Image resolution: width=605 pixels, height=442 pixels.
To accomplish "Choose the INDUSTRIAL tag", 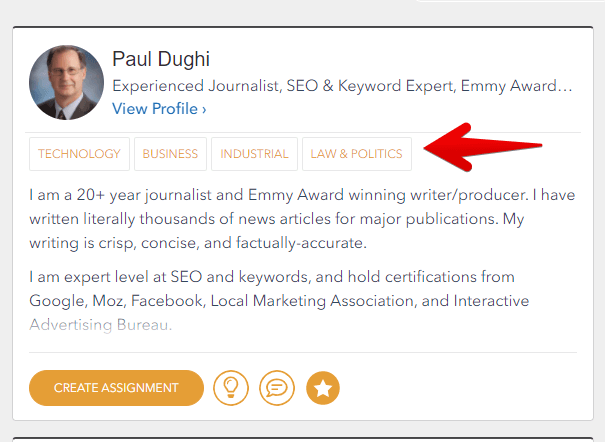I will click(x=254, y=154).
